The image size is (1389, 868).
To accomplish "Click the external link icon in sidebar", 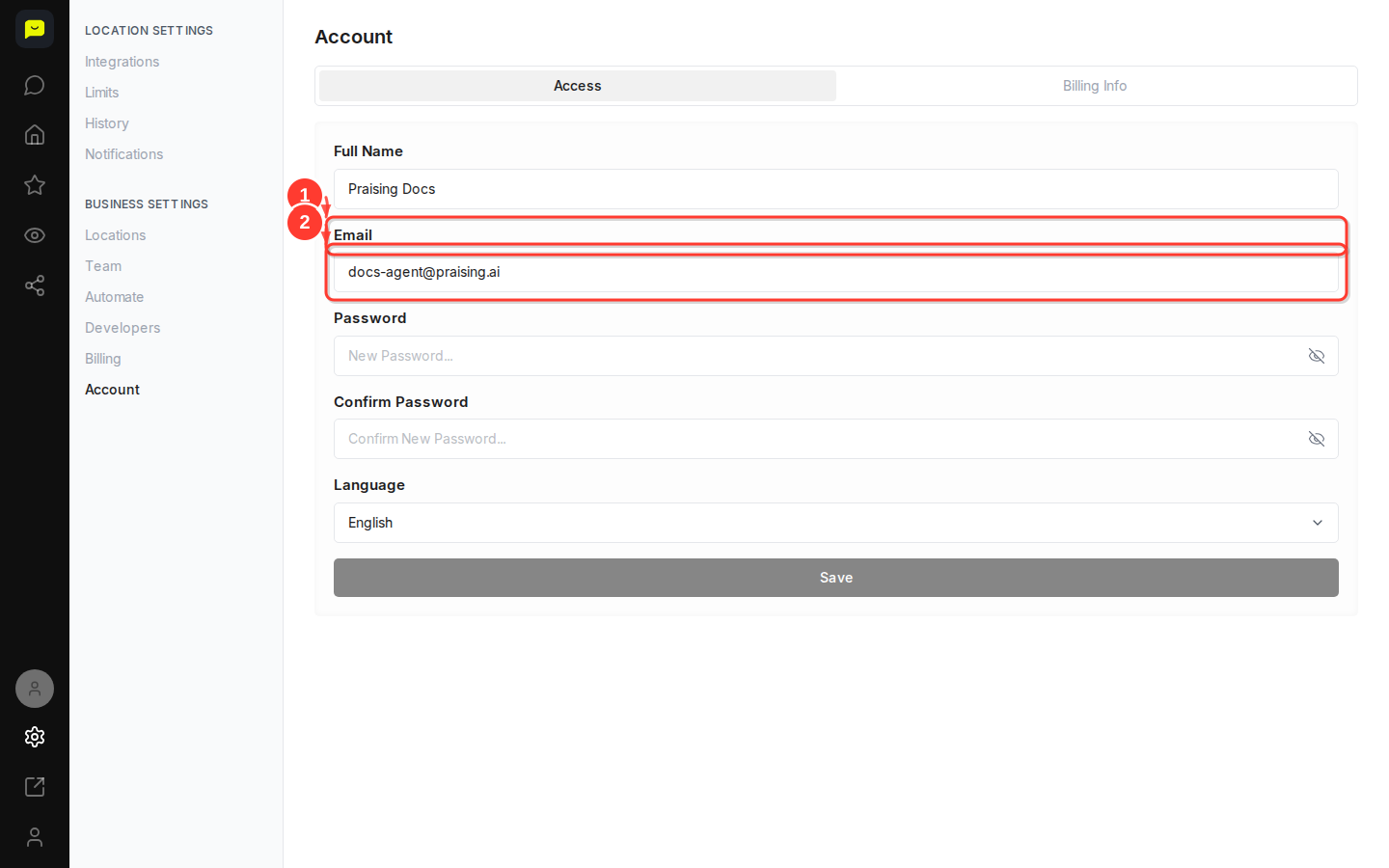I will (35, 787).
